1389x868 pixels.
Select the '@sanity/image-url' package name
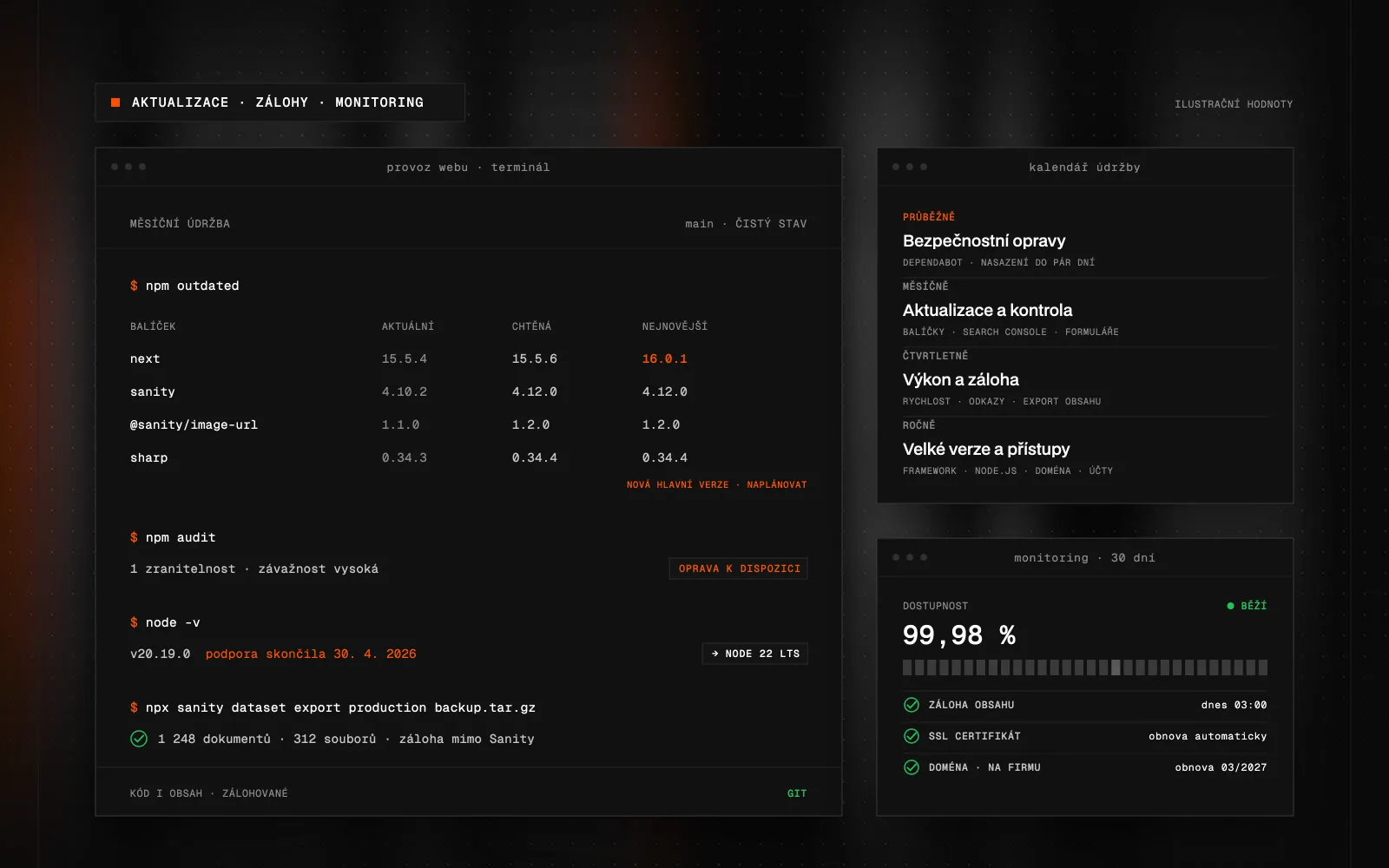coord(194,424)
